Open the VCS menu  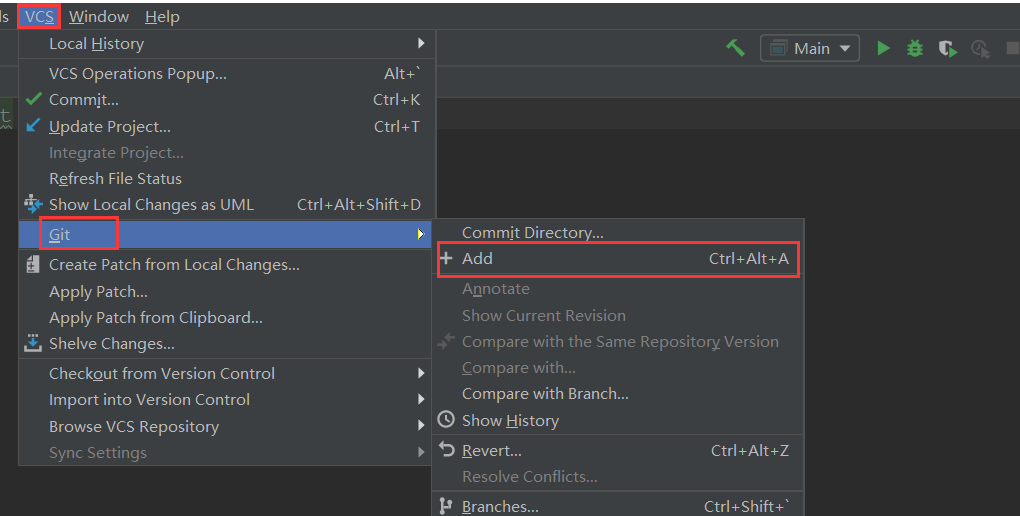click(40, 16)
